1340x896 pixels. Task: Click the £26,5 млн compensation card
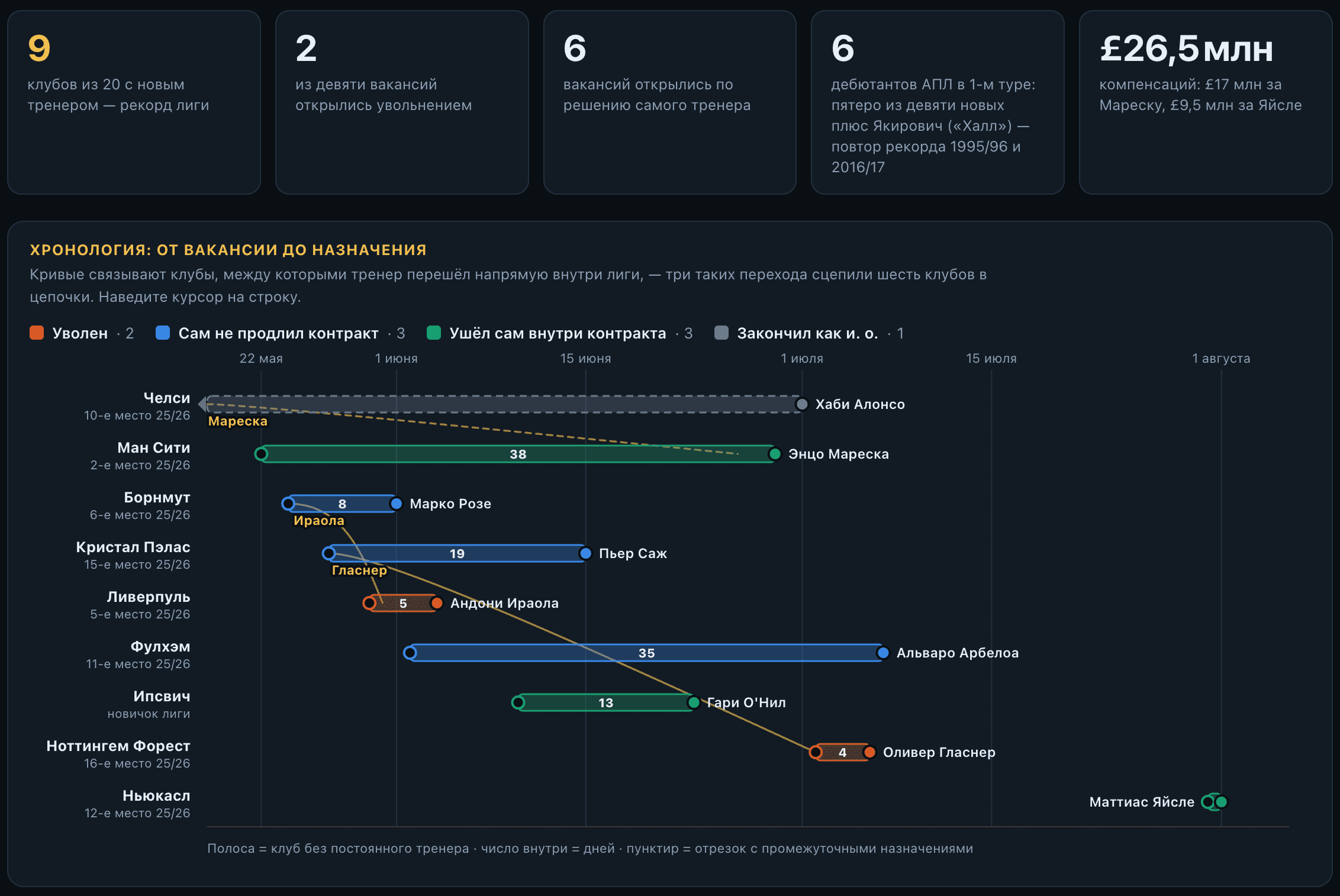pos(1206,102)
